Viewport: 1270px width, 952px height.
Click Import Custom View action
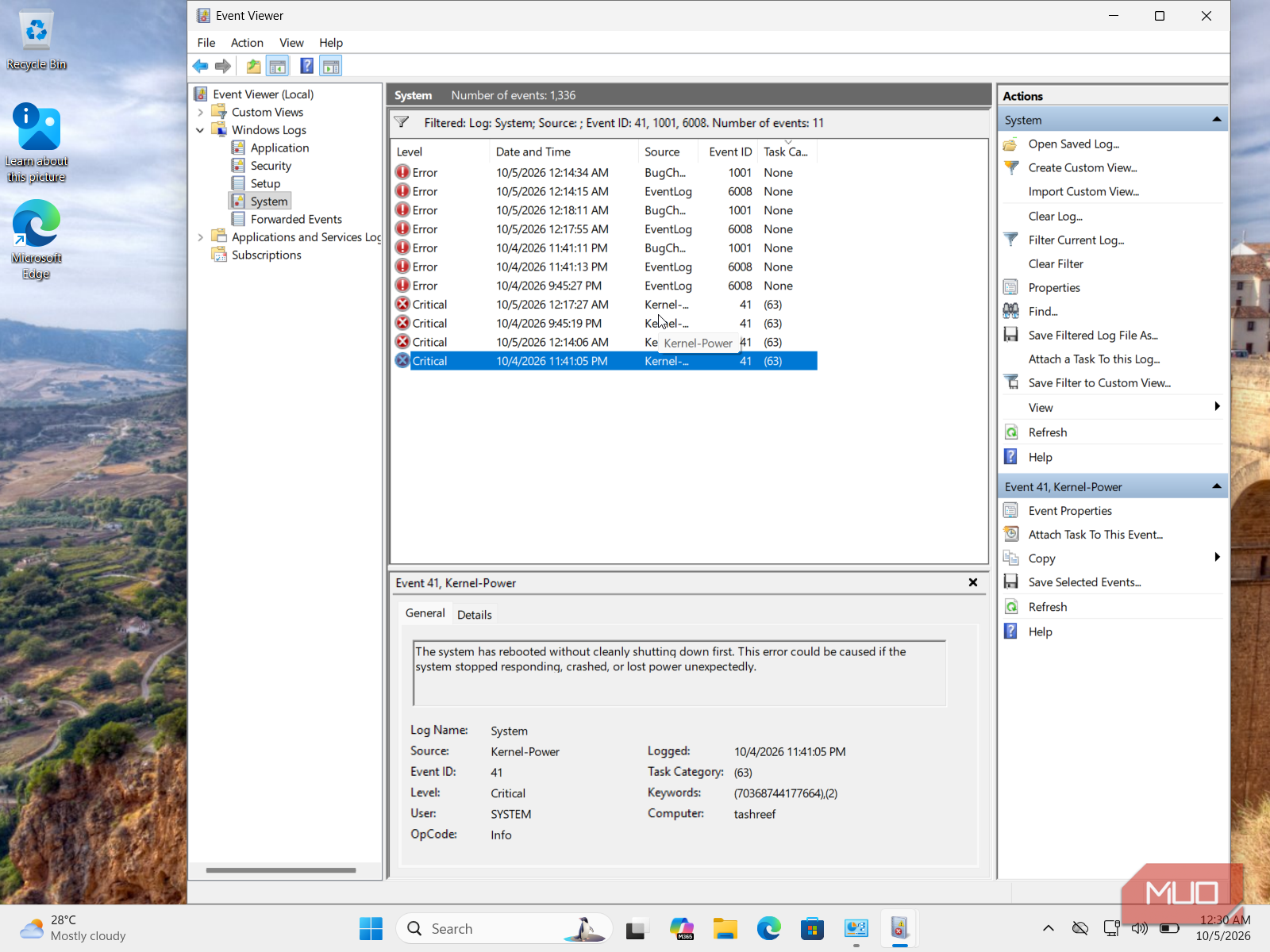pyautogui.click(x=1083, y=192)
